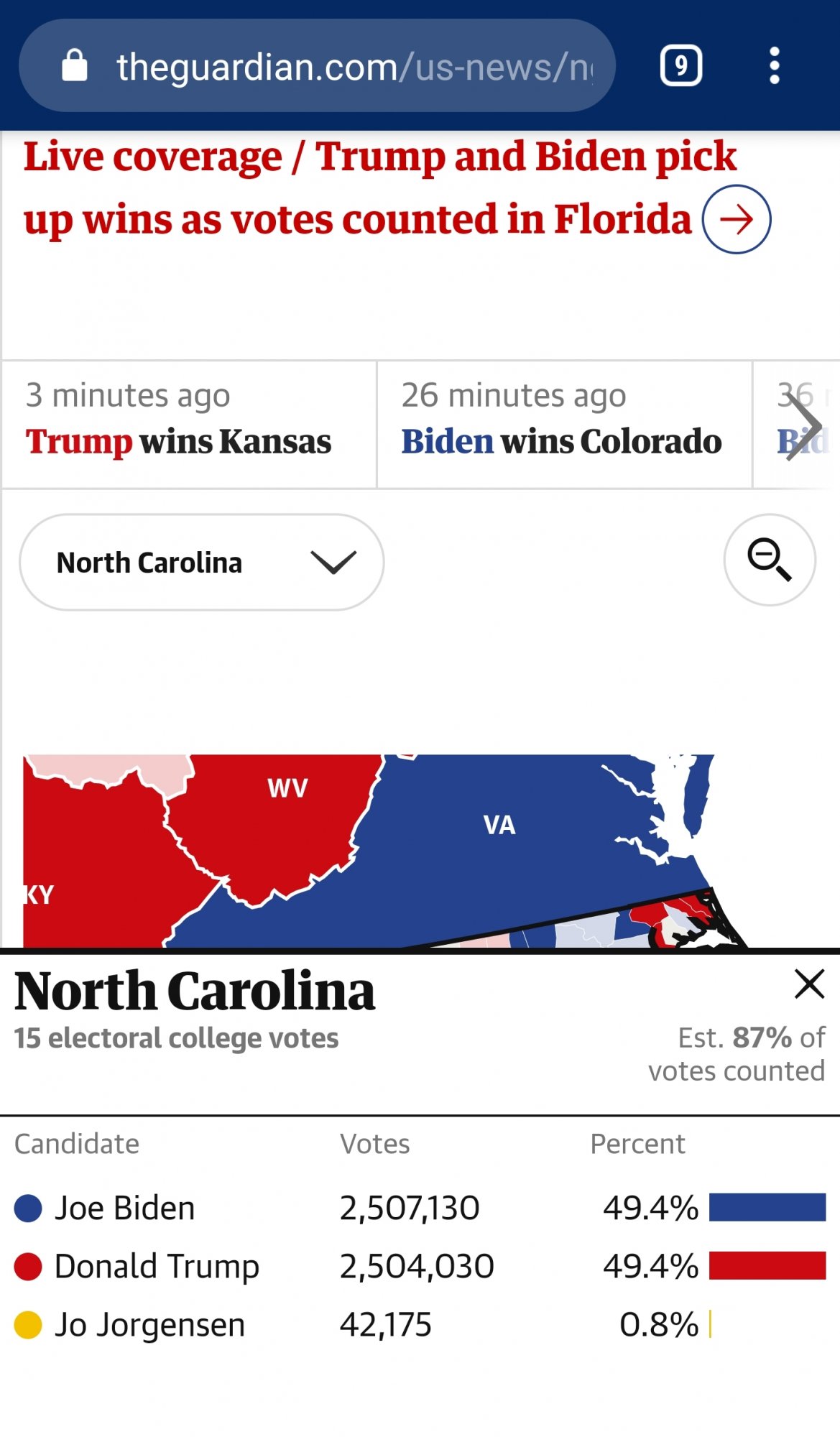840x1437 pixels.
Task: Tap the red arrow circle beside live coverage headline
Action: (737, 219)
